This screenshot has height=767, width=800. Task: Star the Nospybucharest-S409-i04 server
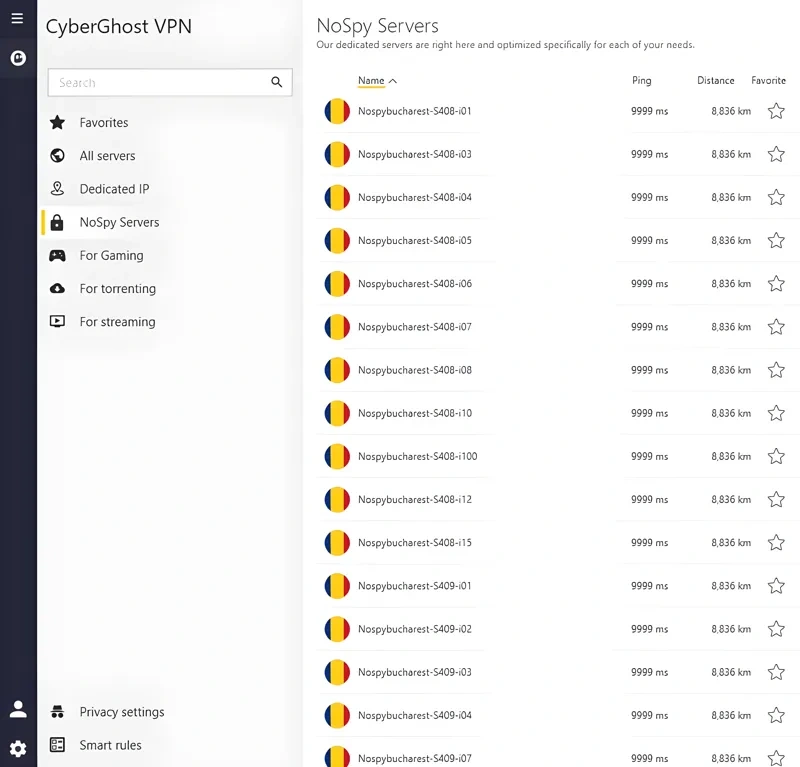click(x=776, y=715)
